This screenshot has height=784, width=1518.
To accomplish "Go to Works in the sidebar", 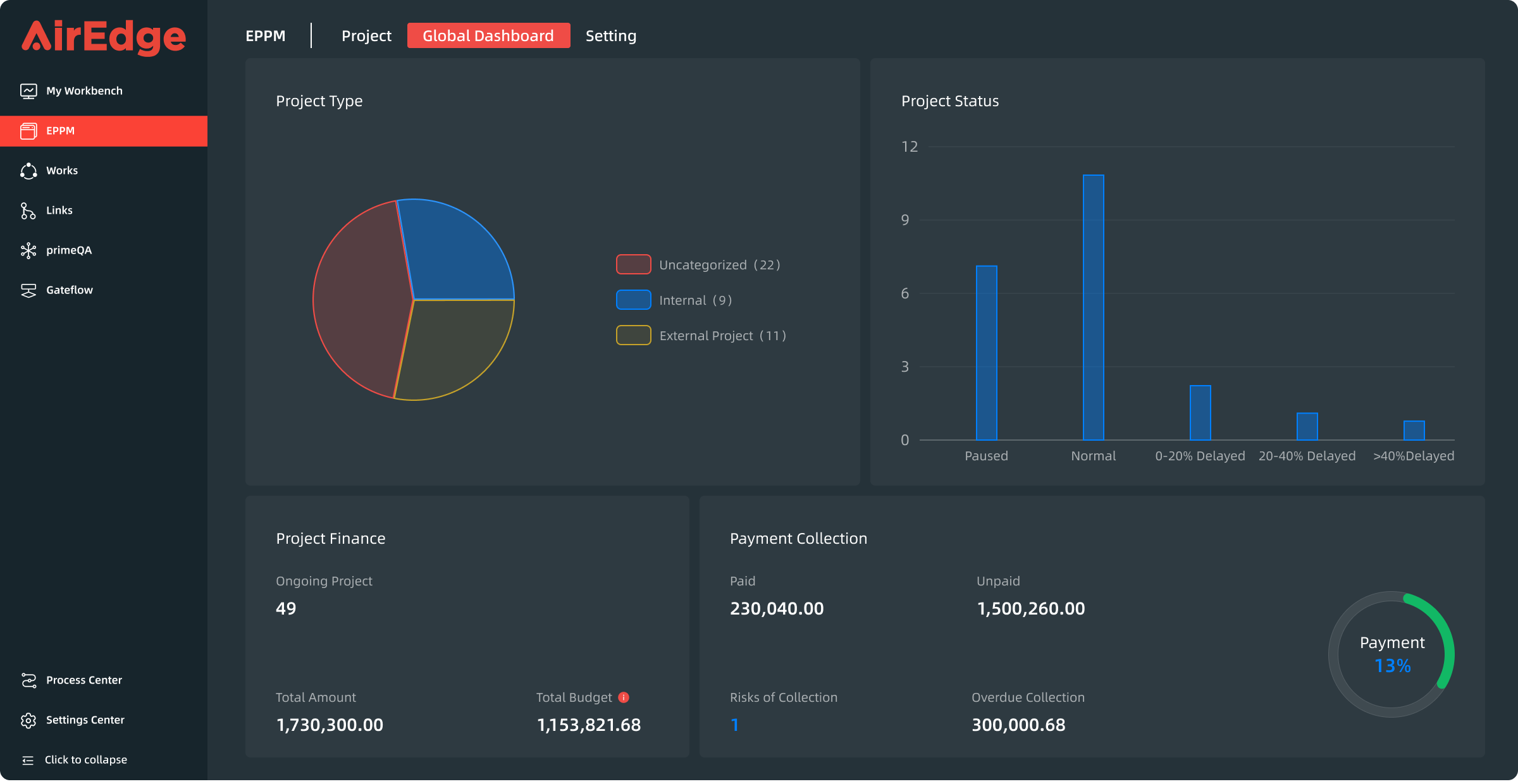I will (104, 171).
